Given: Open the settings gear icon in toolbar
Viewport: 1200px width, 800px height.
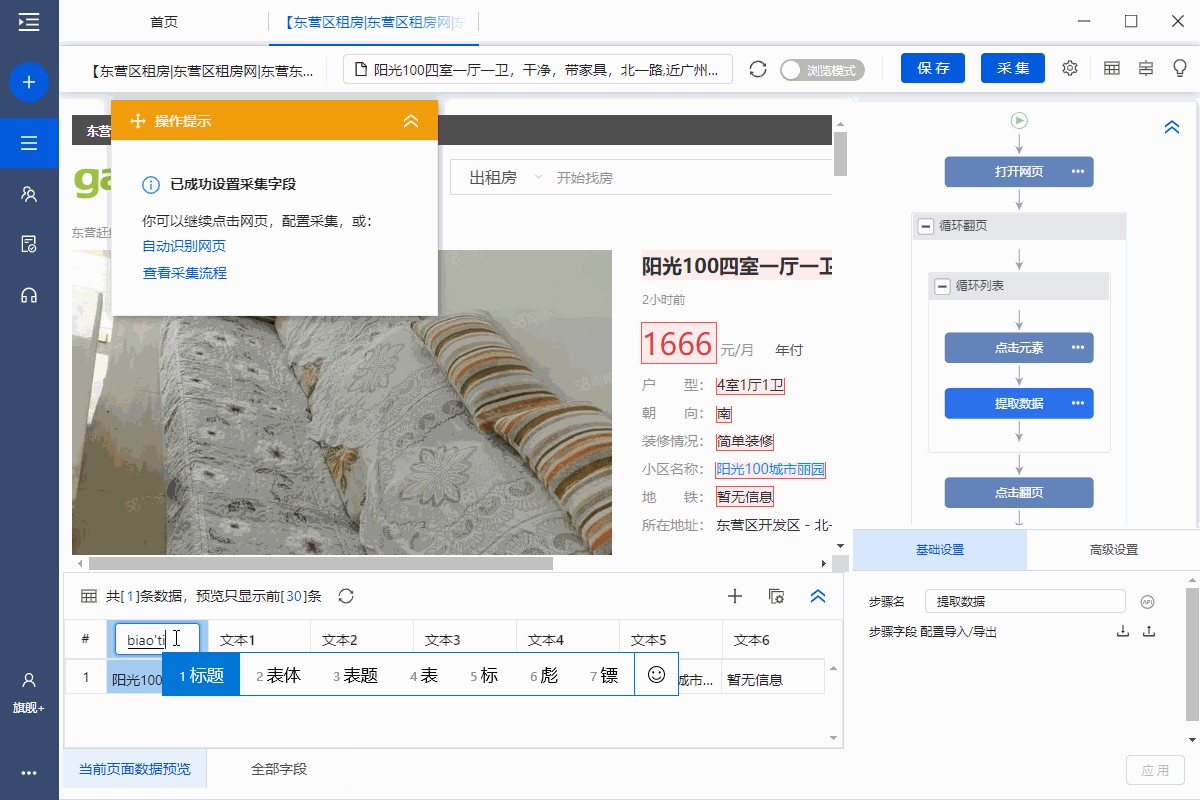Looking at the screenshot, I should click(x=1070, y=68).
